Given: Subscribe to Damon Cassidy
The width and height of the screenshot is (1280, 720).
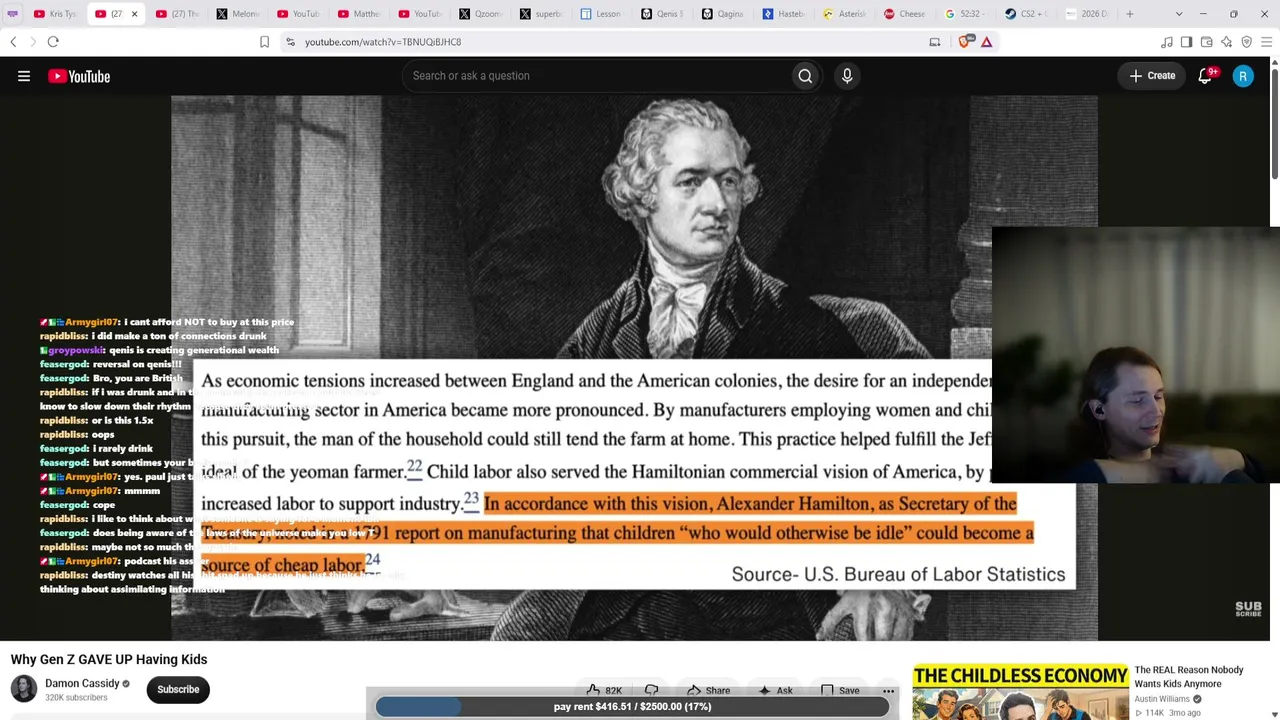Looking at the screenshot, I should (178, 689).
